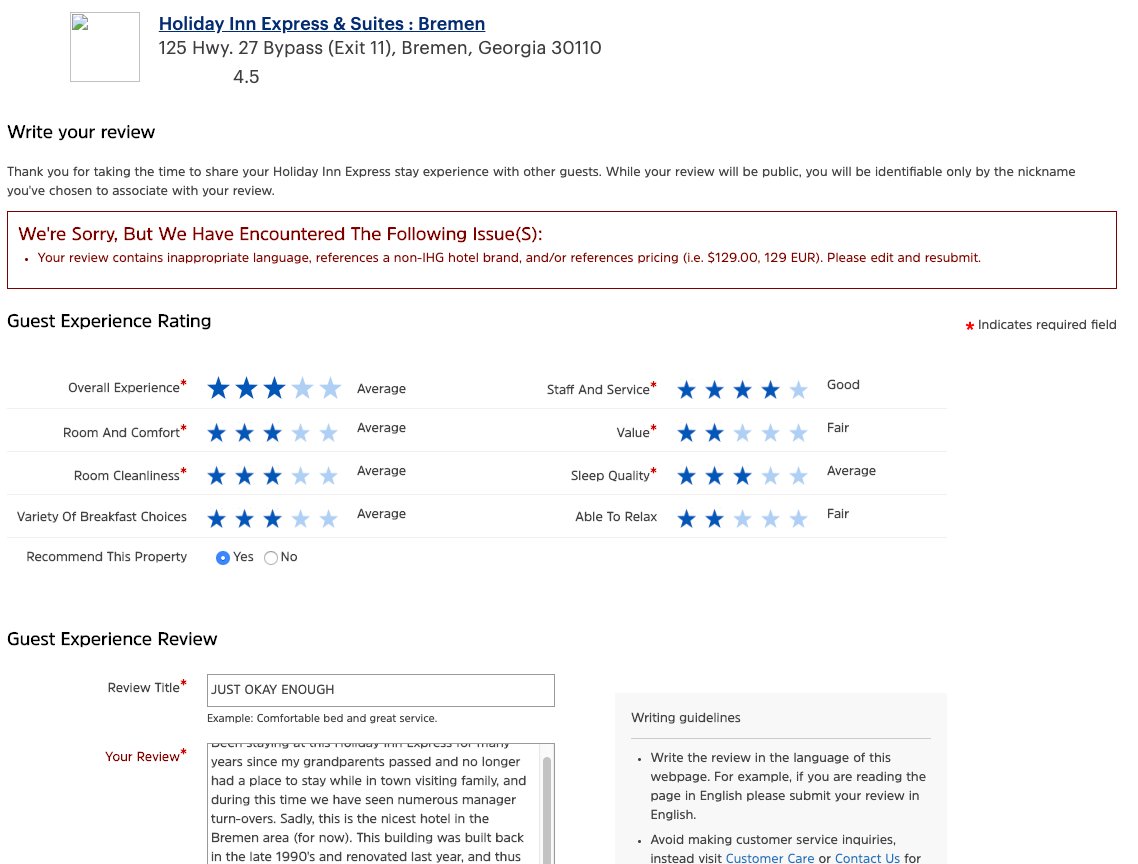Rate Value five stars
Screen dimensions: 1138x864
point(798,433)
